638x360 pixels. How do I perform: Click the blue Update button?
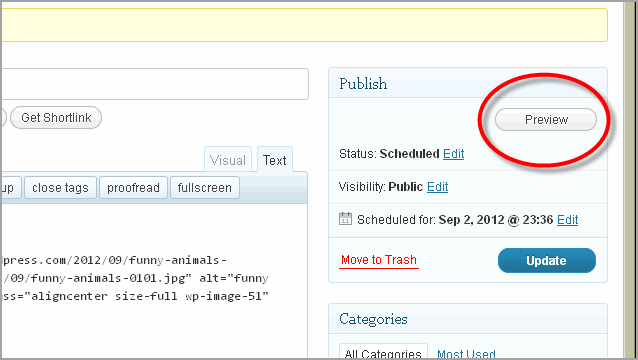pos(546,260)
